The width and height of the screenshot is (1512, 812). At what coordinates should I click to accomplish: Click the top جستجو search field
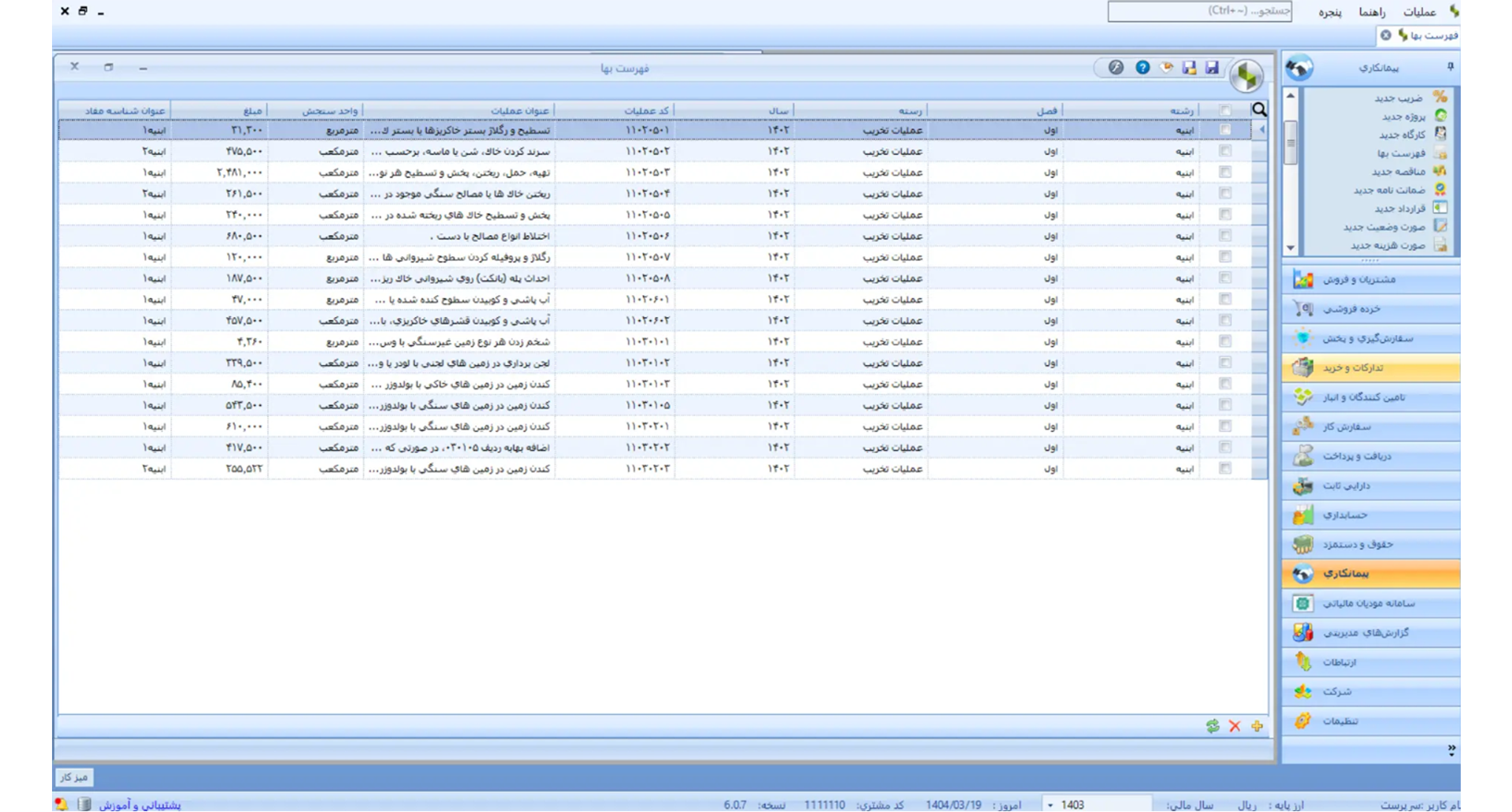pyautogui.click(x=1199, y=11)
